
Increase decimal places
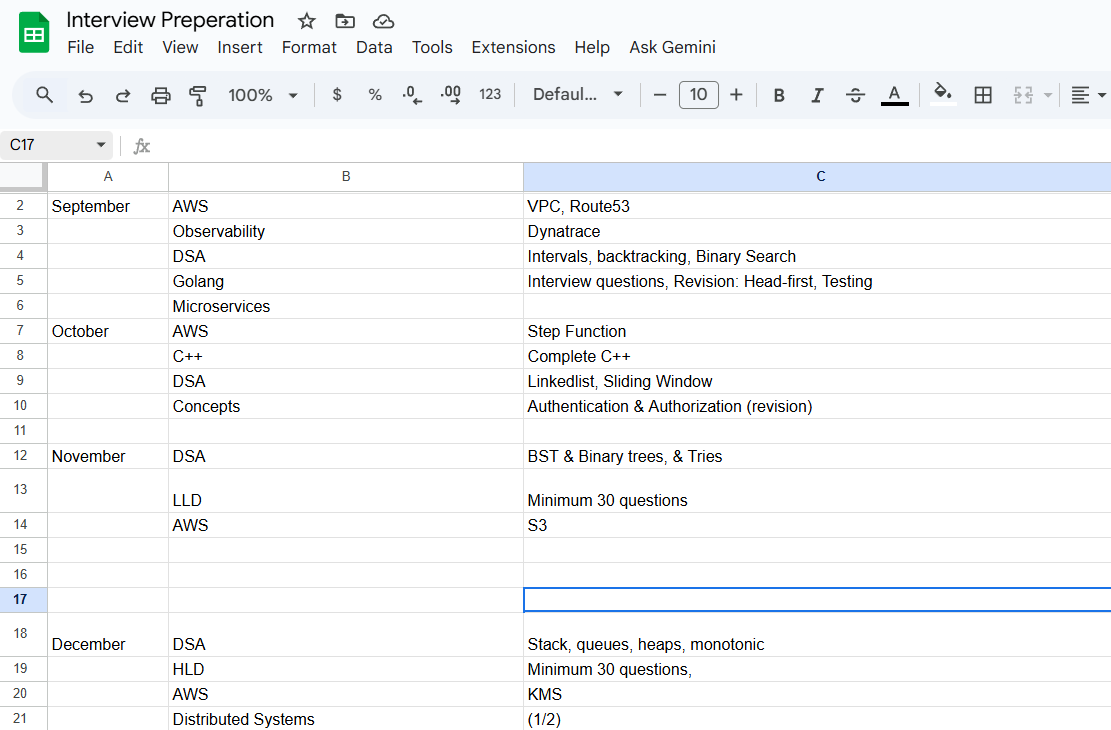tap(451, 94)
